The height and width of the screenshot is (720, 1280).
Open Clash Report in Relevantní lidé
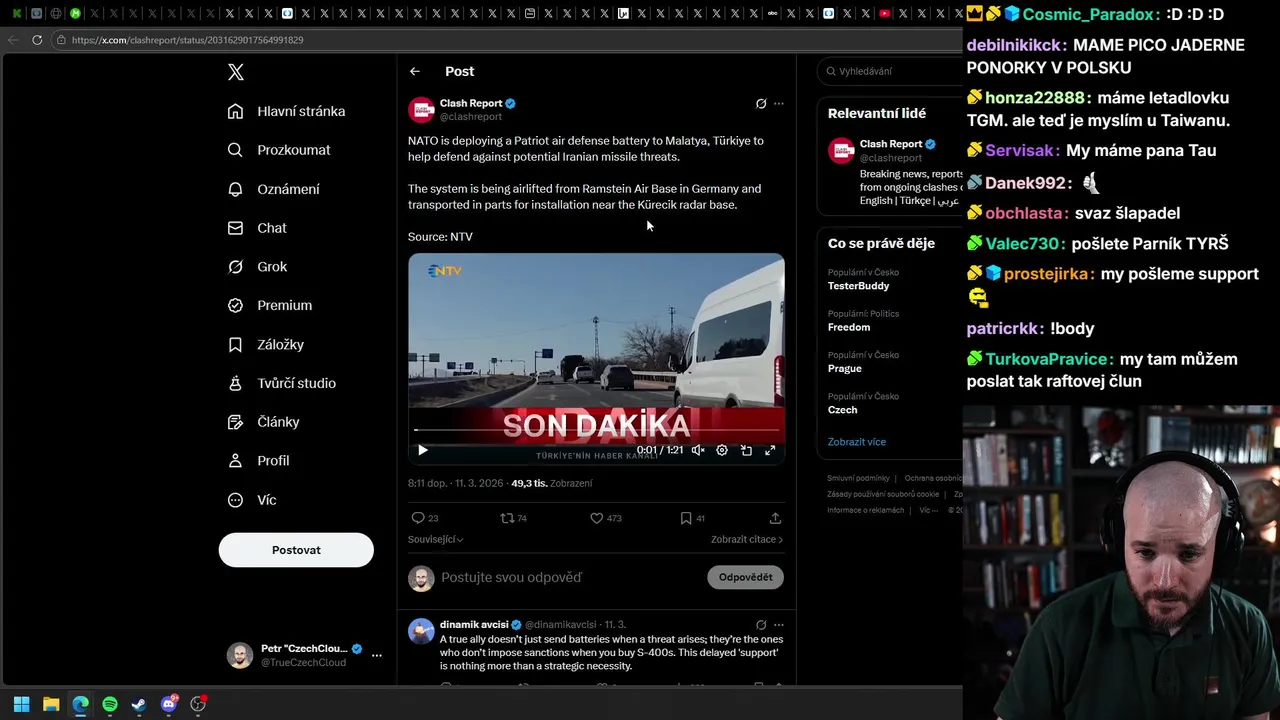pyautogui.click(x=891, y=144)
